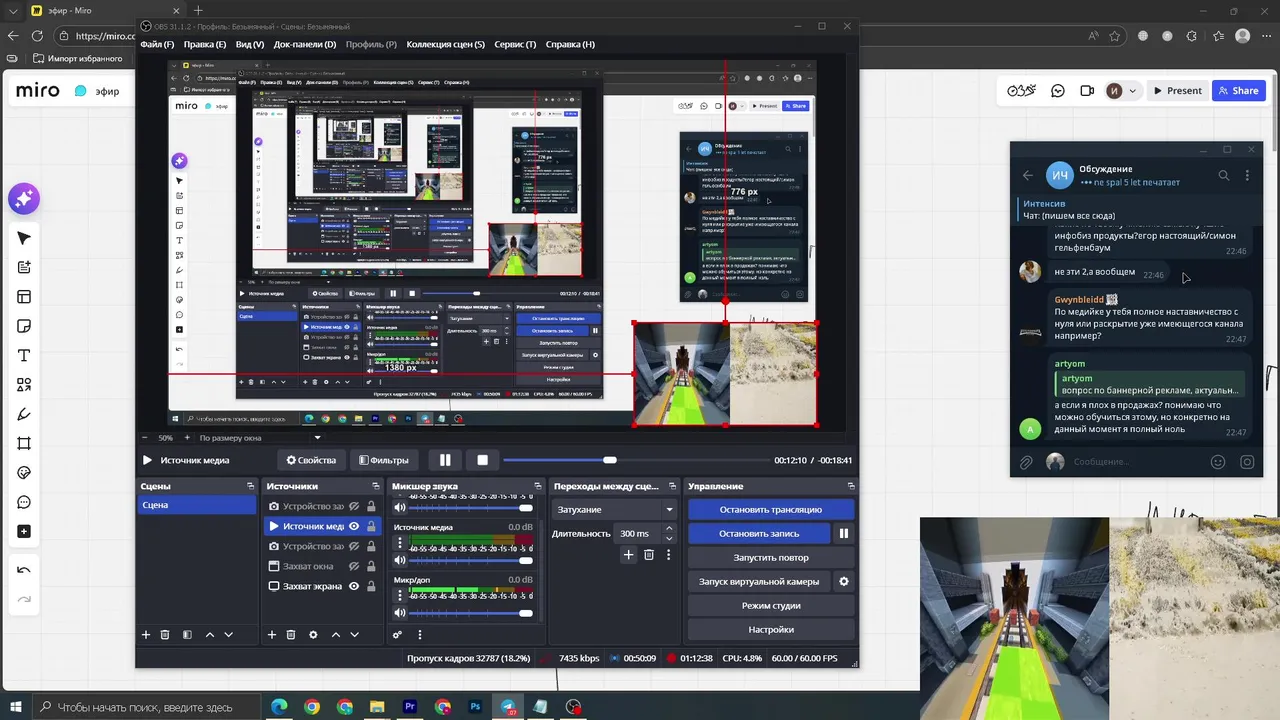Viewport: 1280px width, 720px height.
Task: Open Источник медиа mixer options menu
Action: tap(400, 544)
